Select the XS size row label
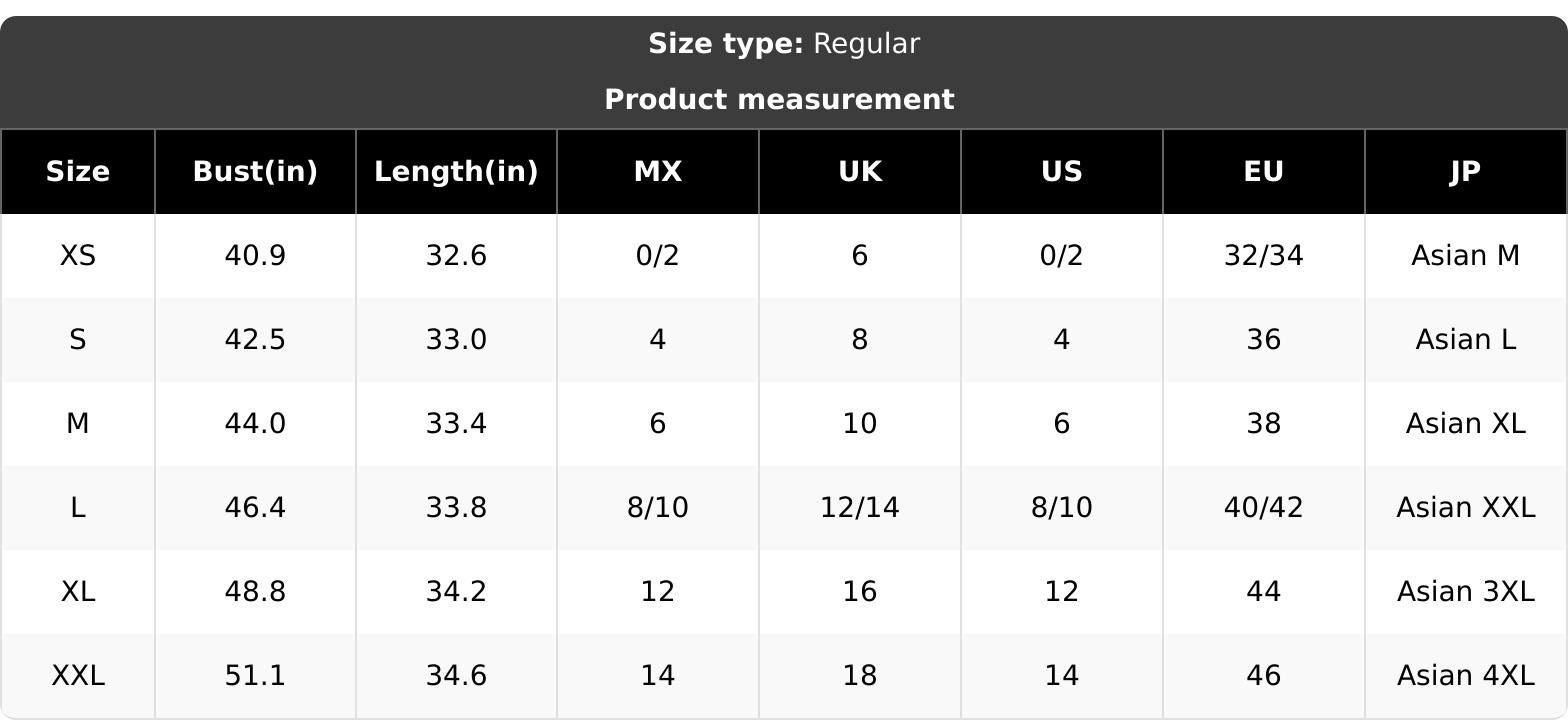Image resolution: width=1568 pixels, height=720 pixels. (78, 256)
